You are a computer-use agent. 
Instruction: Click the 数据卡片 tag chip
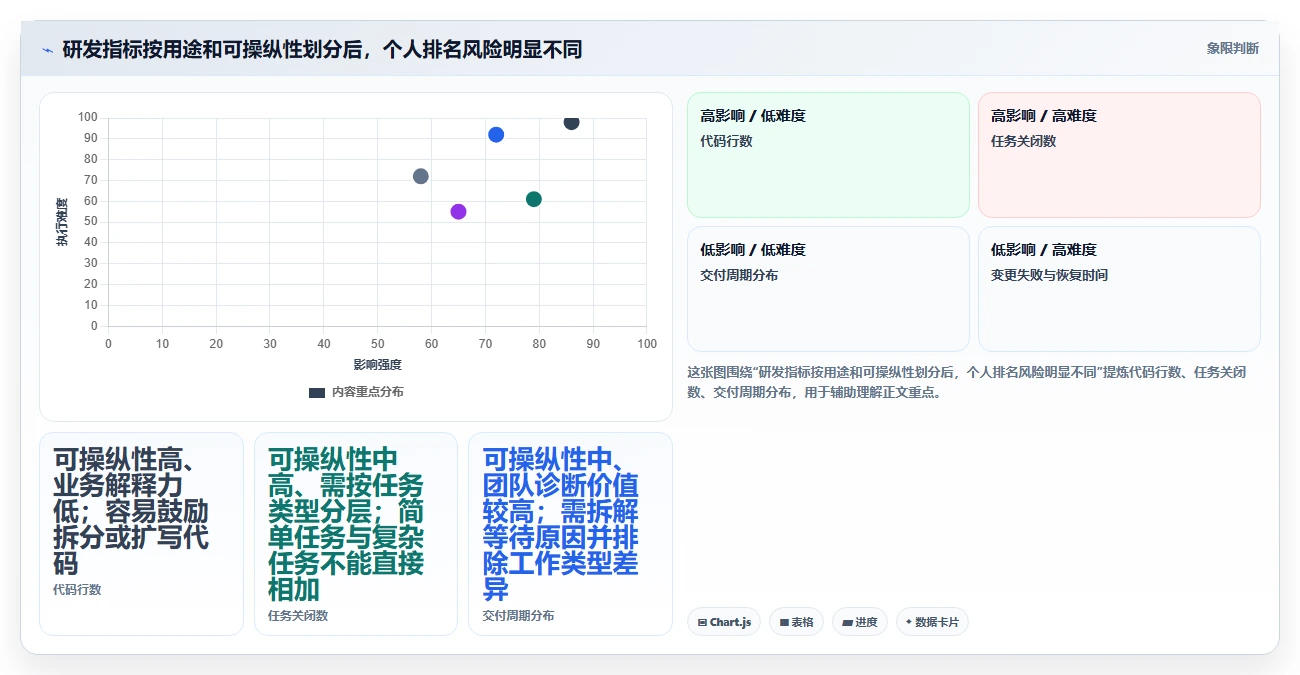(932, 622)
